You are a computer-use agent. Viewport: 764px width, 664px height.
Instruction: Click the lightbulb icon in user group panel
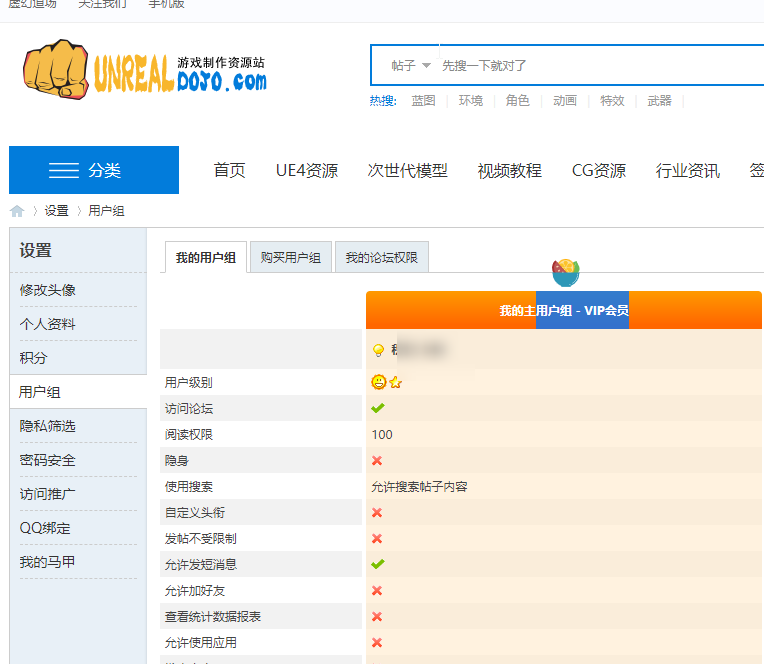coord(378,350)
